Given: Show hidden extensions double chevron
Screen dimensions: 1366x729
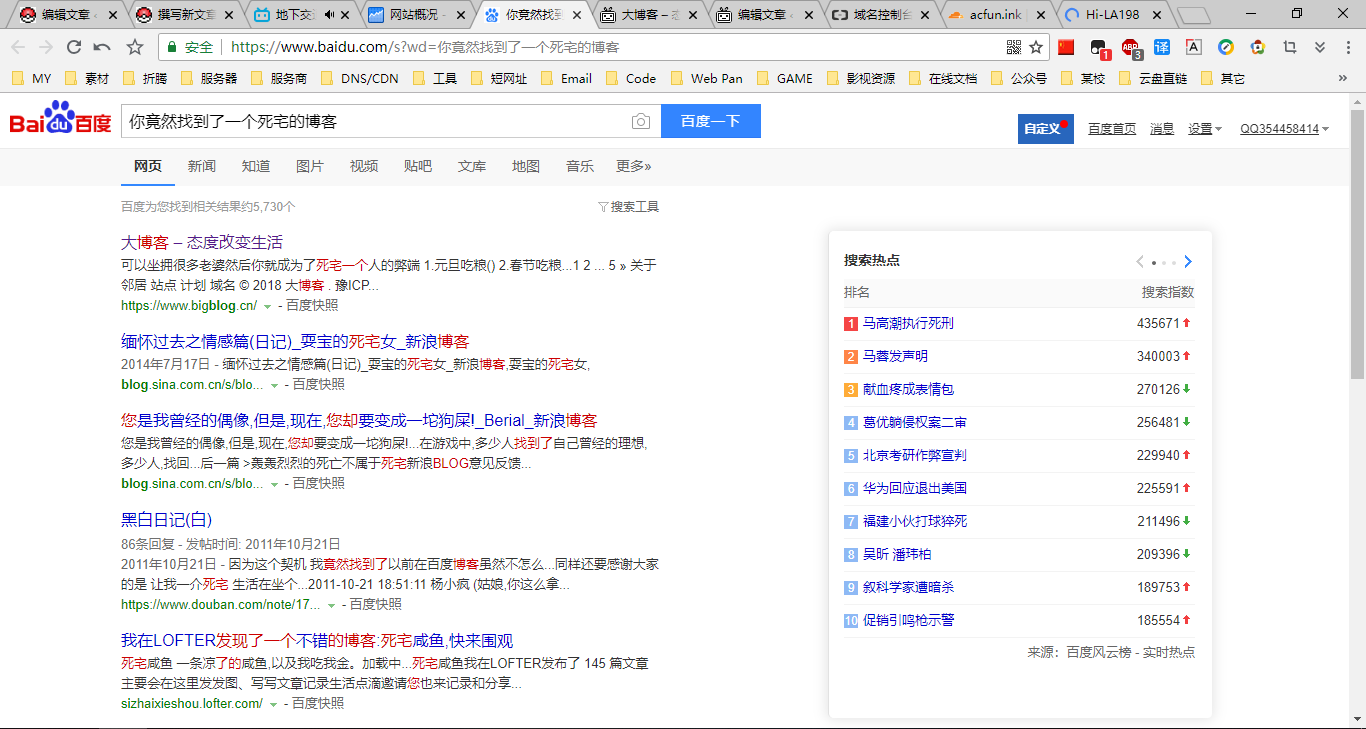Looking at the screenshot, I should [1320, 47].
